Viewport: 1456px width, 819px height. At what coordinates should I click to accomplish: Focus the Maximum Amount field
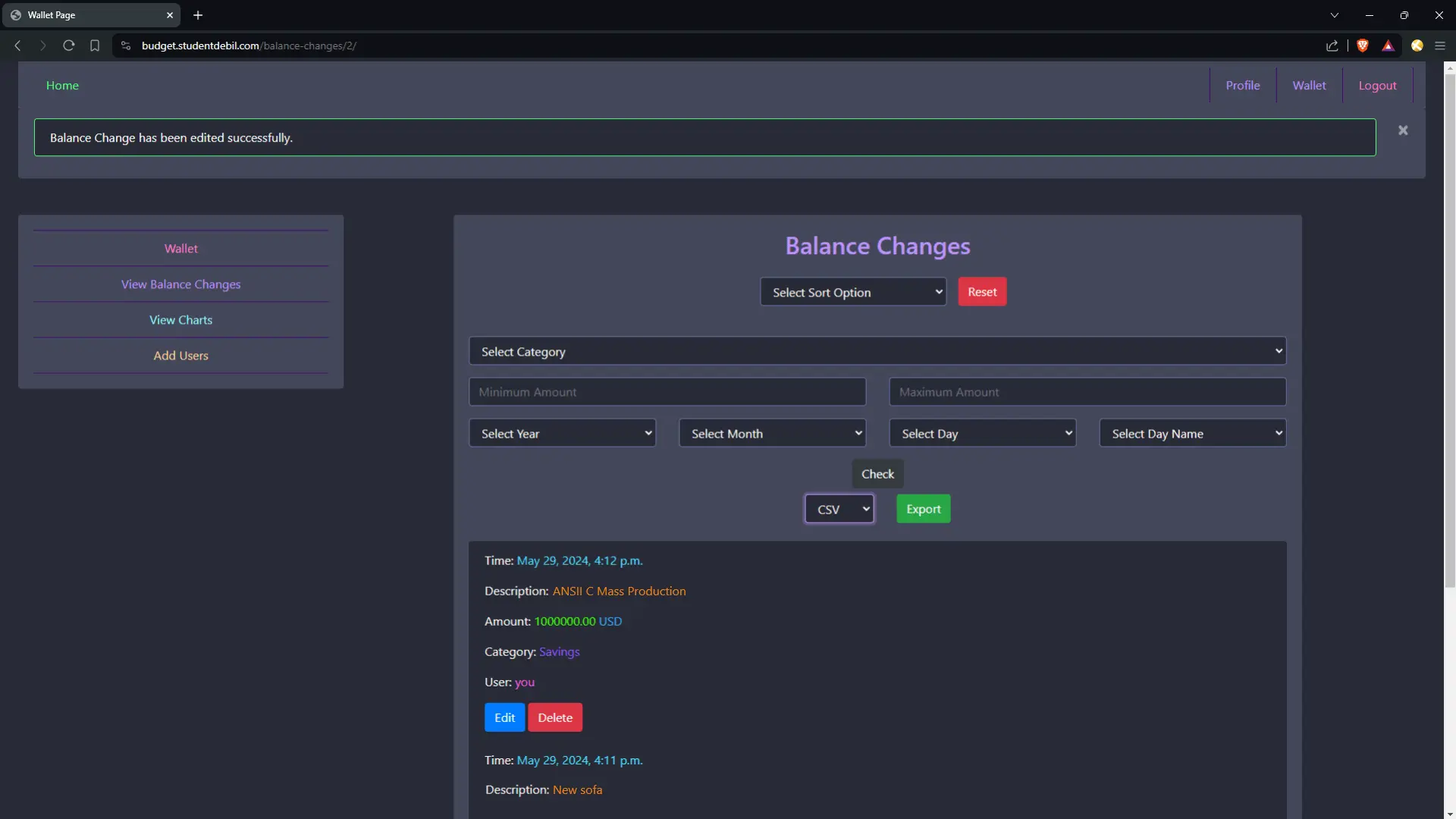point(1087,392)
